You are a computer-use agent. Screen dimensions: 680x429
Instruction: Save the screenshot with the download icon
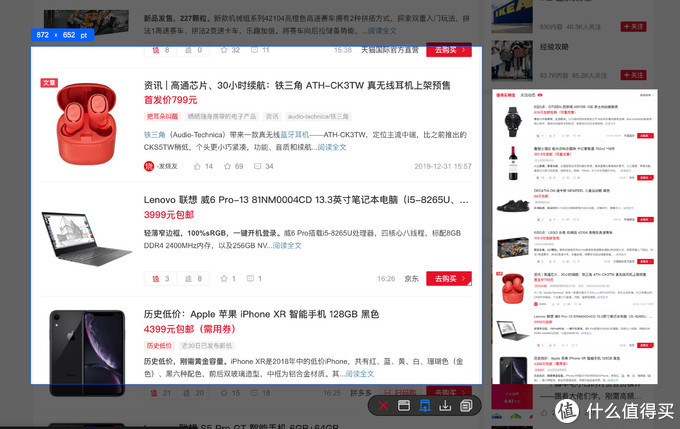[x=445, y=406]
